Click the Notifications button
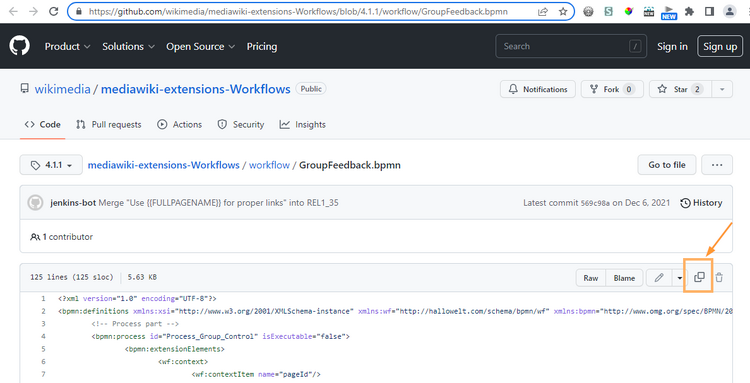 click(538, 89)
